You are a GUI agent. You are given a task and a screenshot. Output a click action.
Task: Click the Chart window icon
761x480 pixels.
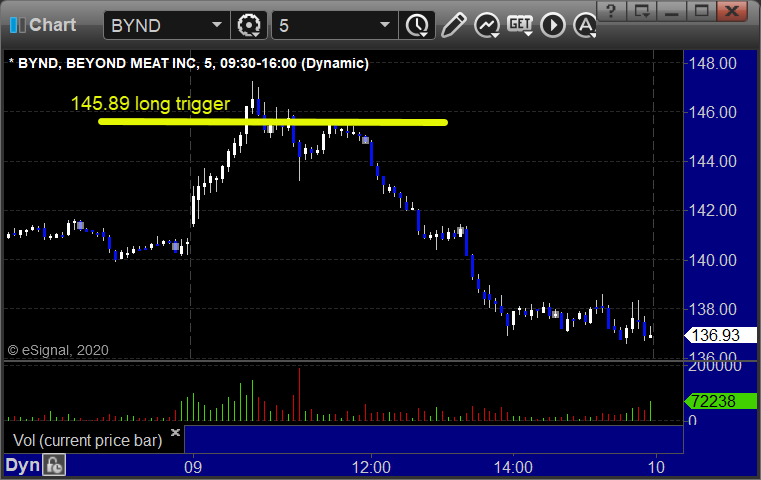tap(17, 25)
